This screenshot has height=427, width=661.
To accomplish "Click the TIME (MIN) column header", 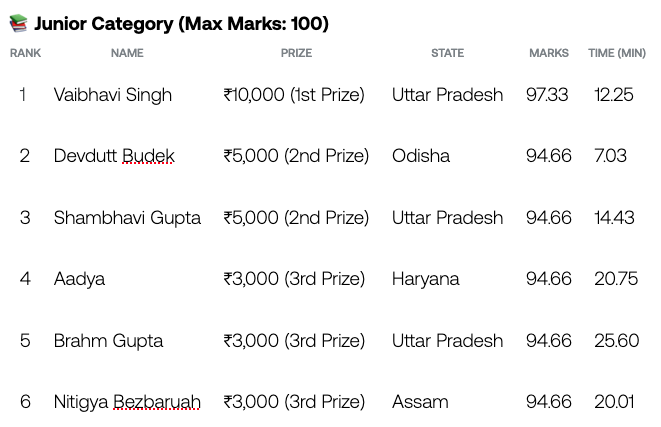I will [616, 53].
